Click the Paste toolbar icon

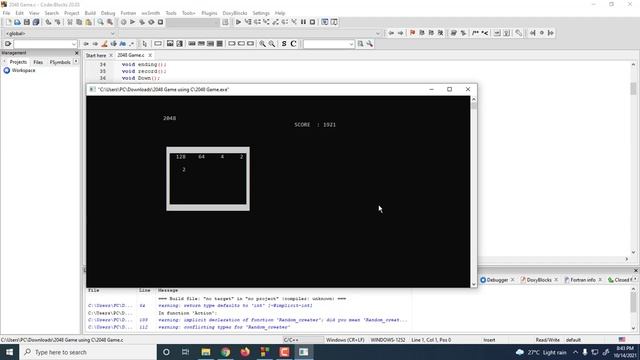pyautogui.click(x=89, y=22)
